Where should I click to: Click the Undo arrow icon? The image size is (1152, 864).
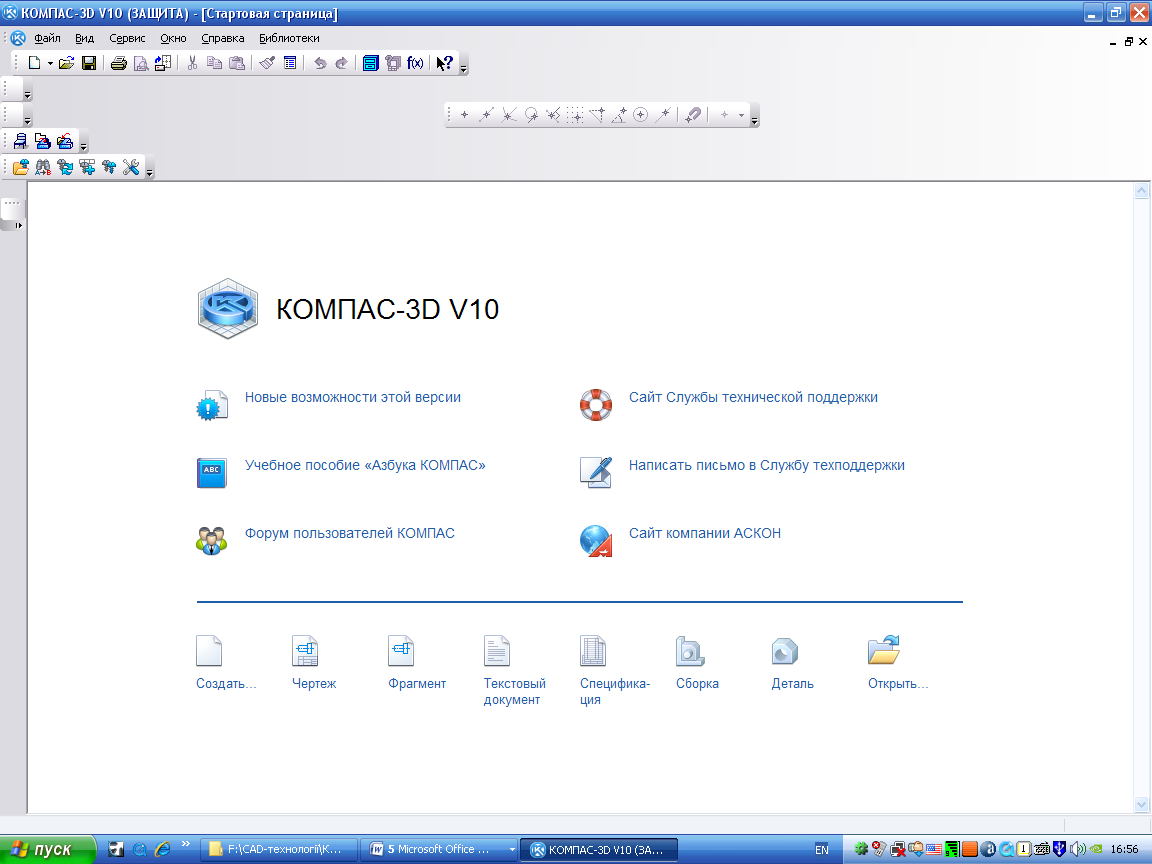coord(320,63)
